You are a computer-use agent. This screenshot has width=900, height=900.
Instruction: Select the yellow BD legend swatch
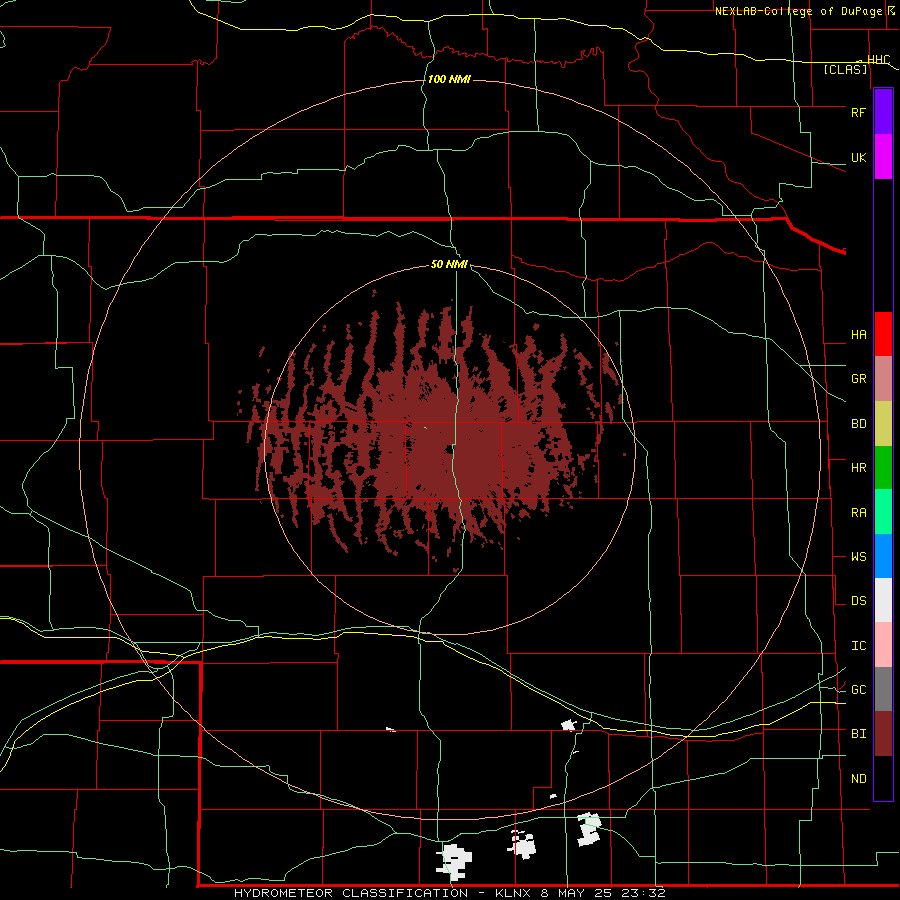click(x=883, y=424)
